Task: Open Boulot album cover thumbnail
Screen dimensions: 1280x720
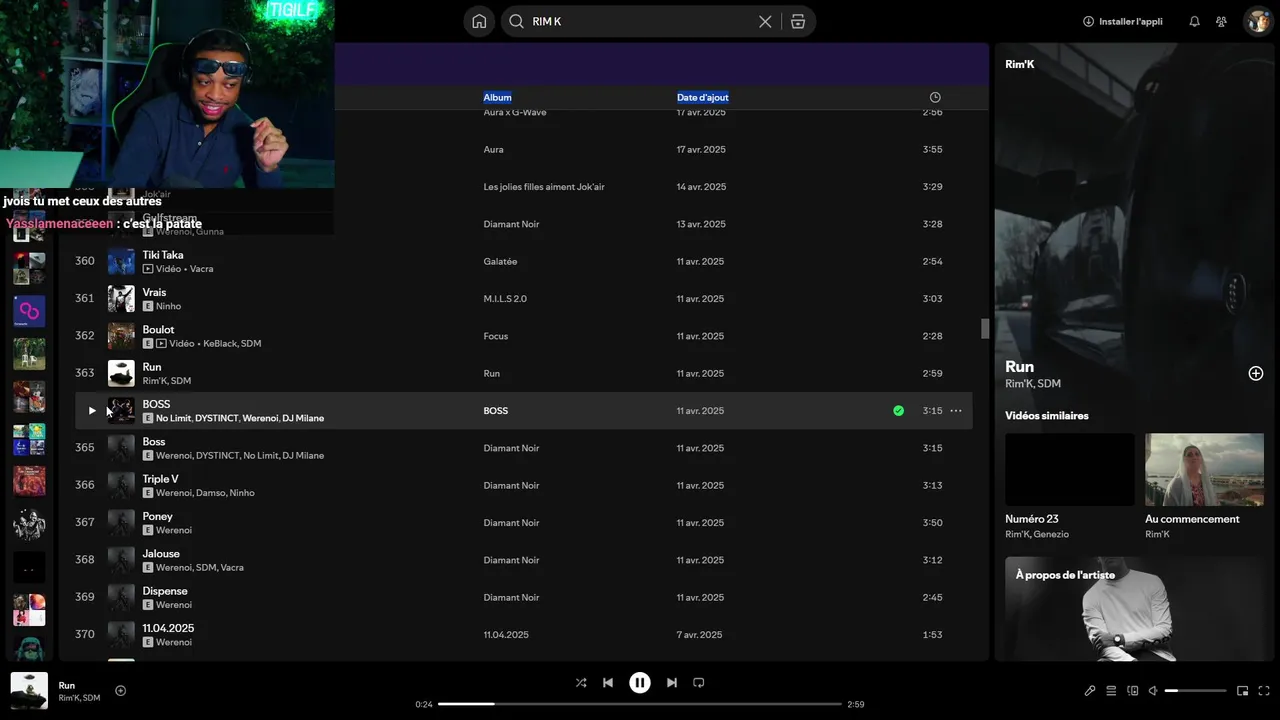Action: pyautogui.click(x=121, y=336)
